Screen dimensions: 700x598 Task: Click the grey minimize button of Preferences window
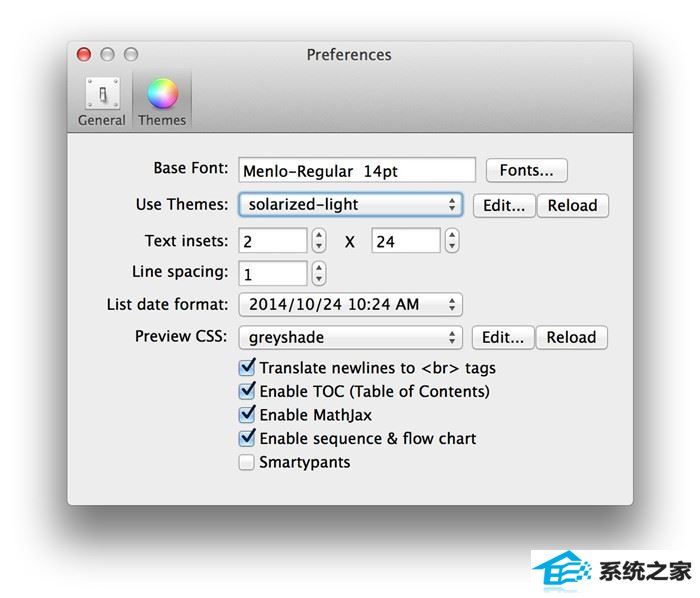coord(107,54)
